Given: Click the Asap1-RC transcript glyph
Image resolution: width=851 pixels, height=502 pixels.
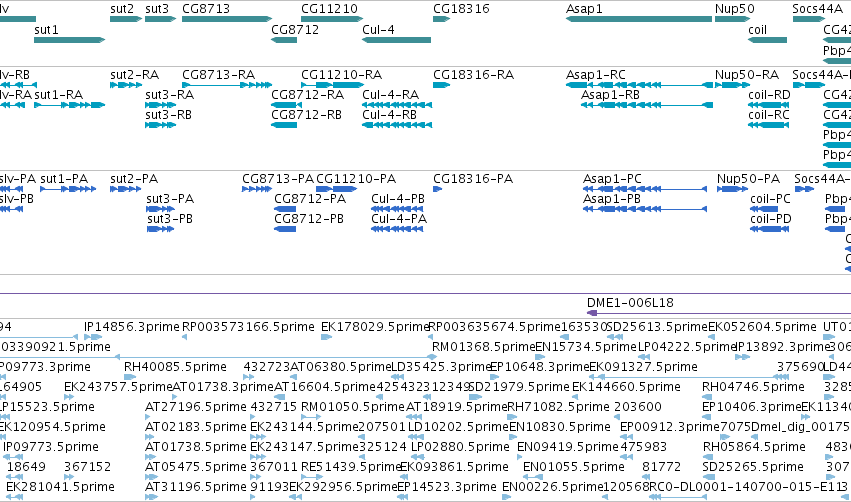Looking at the screenshot, I should pos(639,85).
